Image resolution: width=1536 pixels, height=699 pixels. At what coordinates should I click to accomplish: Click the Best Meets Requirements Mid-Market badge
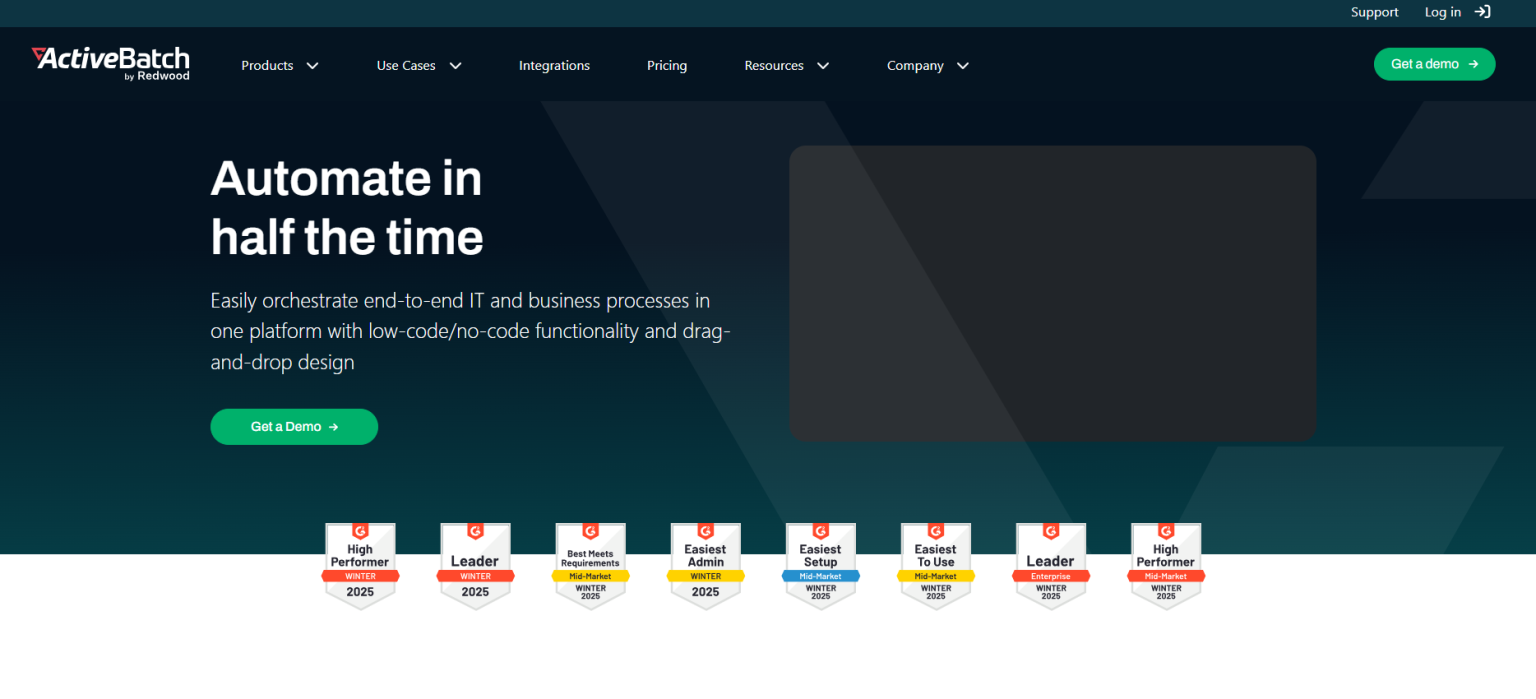[x=590, y=566]
